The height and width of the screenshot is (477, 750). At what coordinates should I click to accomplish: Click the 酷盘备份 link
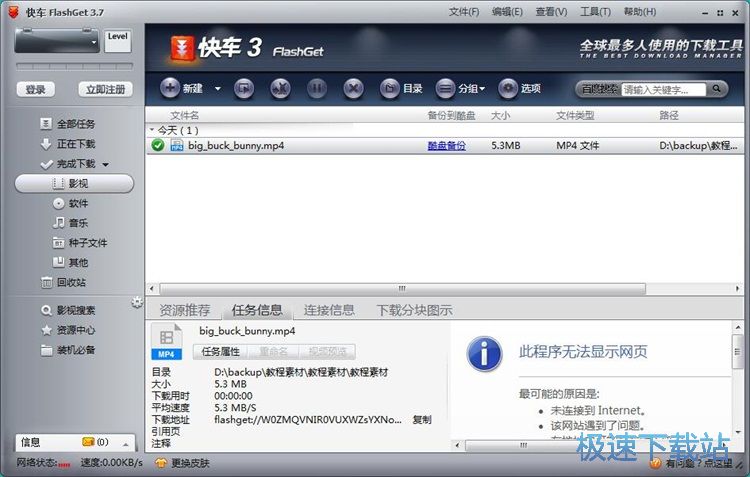coord(446,145)
